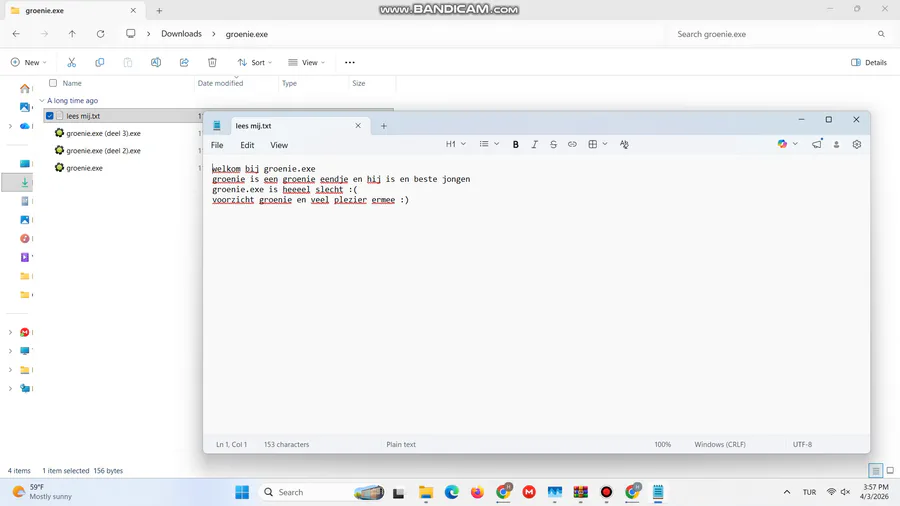Copy the selected file in Explorer

[99, 63]
